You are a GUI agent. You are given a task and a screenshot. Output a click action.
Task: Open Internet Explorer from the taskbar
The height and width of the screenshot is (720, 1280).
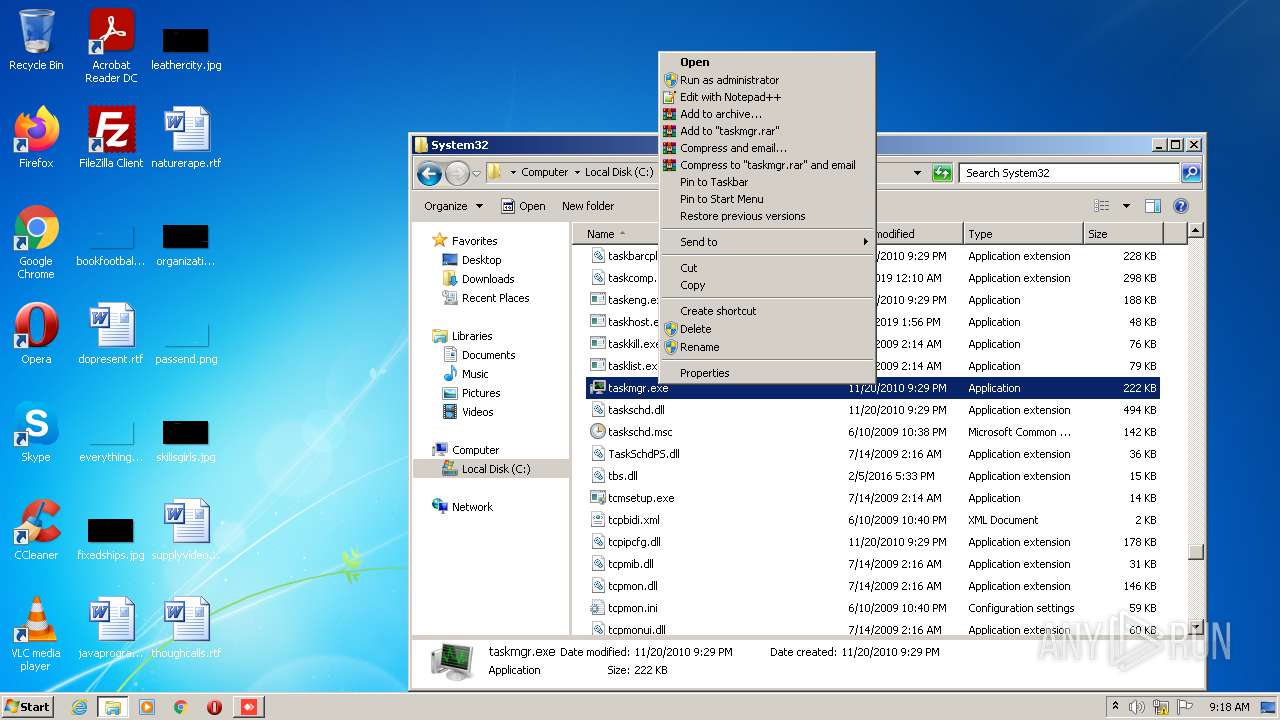click(x=79, y=707)
